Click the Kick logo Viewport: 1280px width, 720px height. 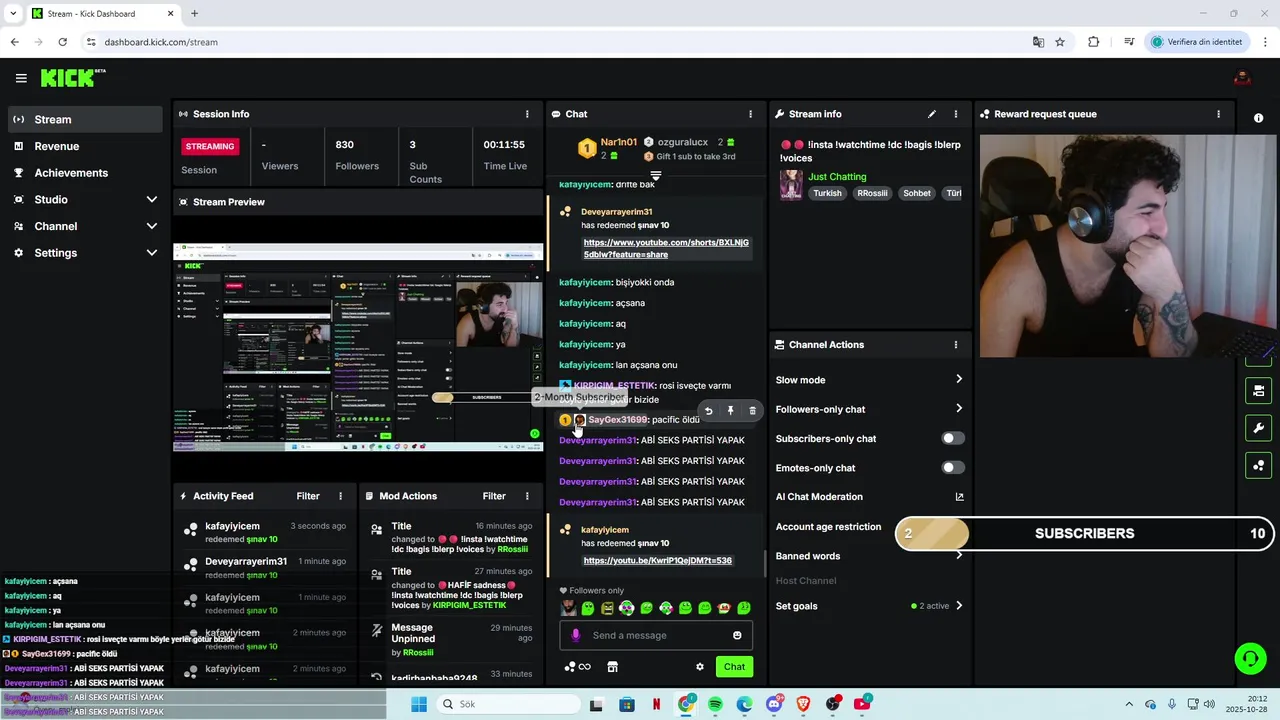pos(73,78)
